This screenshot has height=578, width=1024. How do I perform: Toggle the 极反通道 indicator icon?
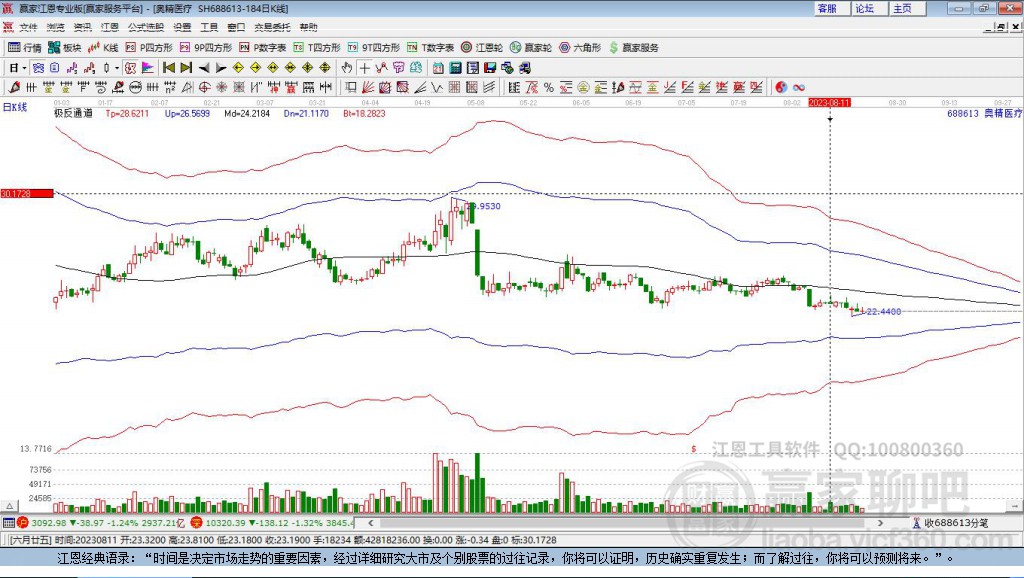[x=130, y=68]
